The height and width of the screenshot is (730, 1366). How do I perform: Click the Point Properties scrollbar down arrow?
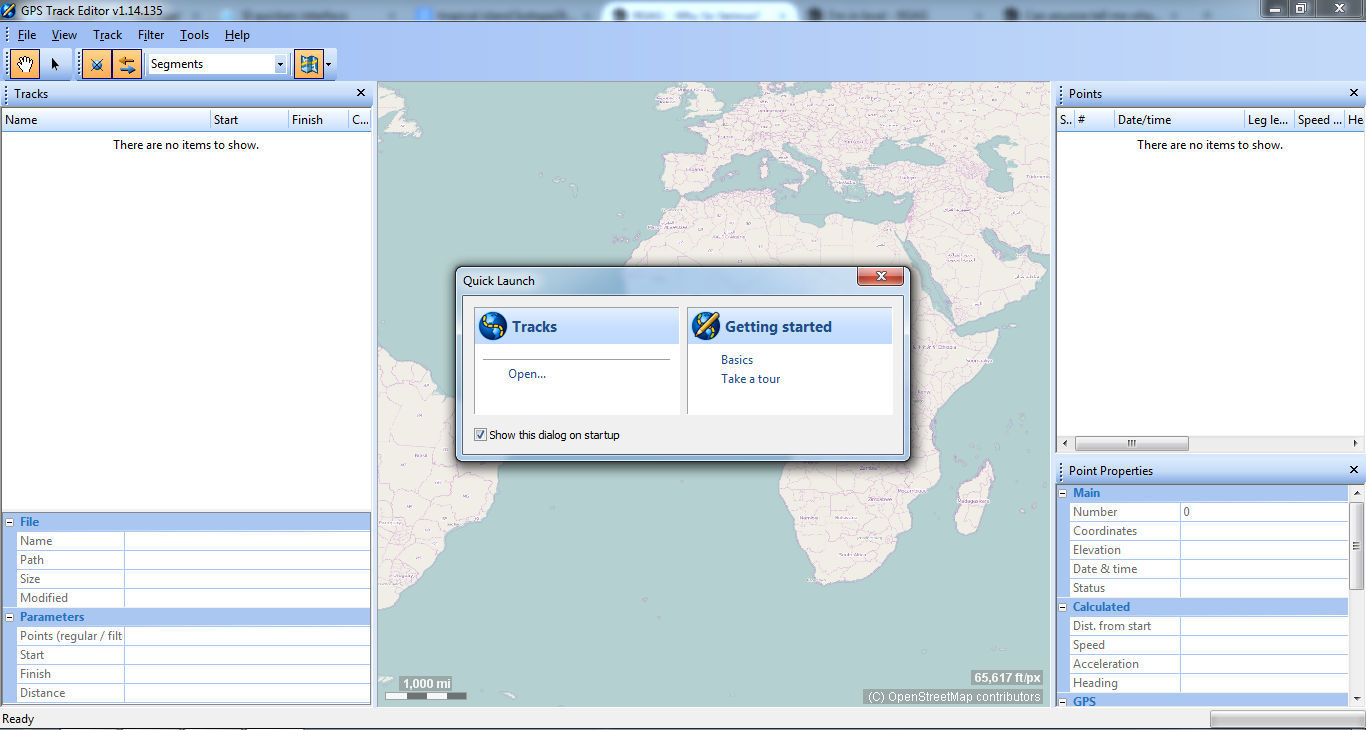1357,699
